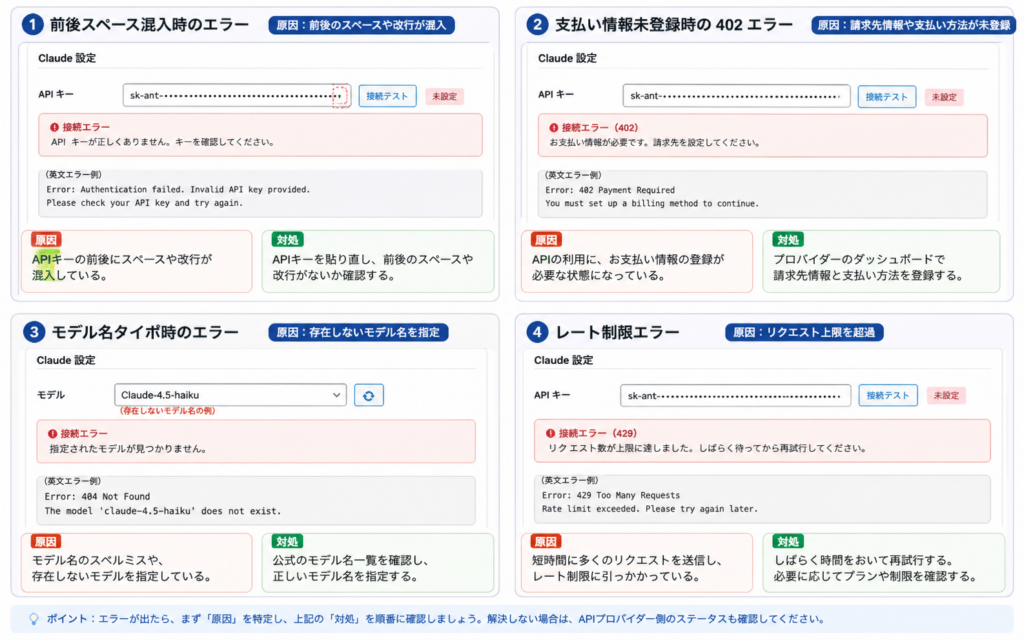The image size is (1024, 640).
Task: Click the heading 'モデル名タイポ時のエラー'
Action: click(x=145, y=332)
